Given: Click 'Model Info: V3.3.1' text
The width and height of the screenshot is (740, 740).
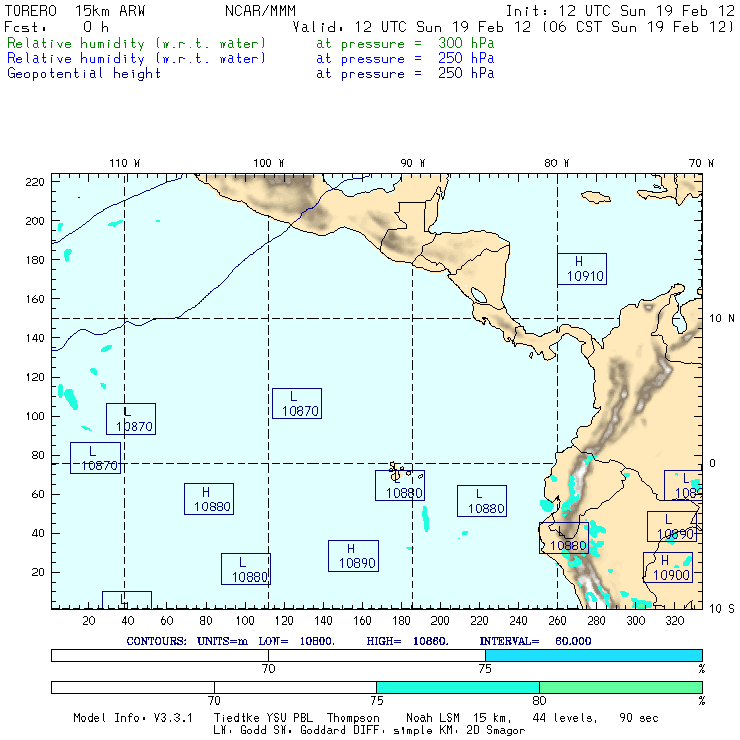Looking at the screenshot, I should (x=133, y=718).
